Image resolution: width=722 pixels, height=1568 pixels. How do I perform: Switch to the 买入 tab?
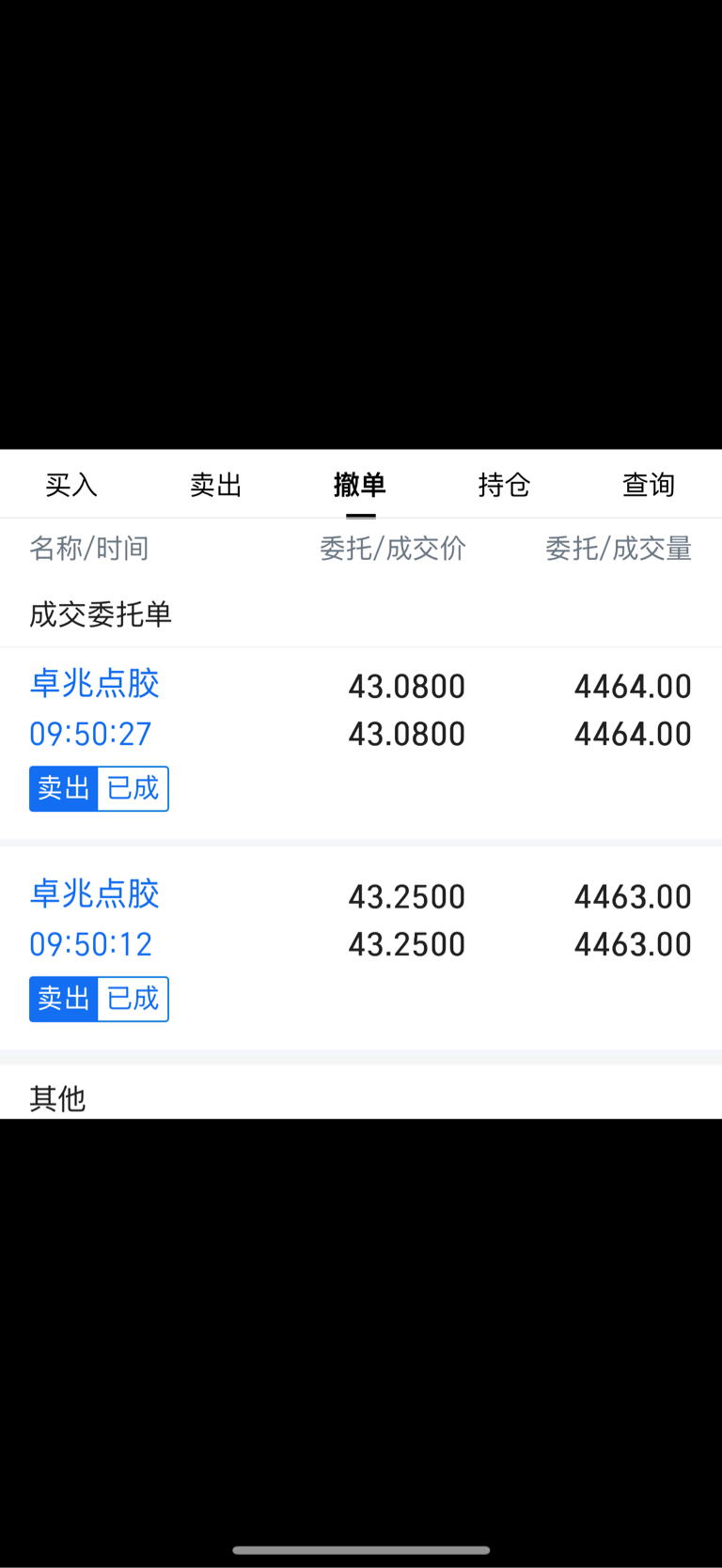click(71, 485)
